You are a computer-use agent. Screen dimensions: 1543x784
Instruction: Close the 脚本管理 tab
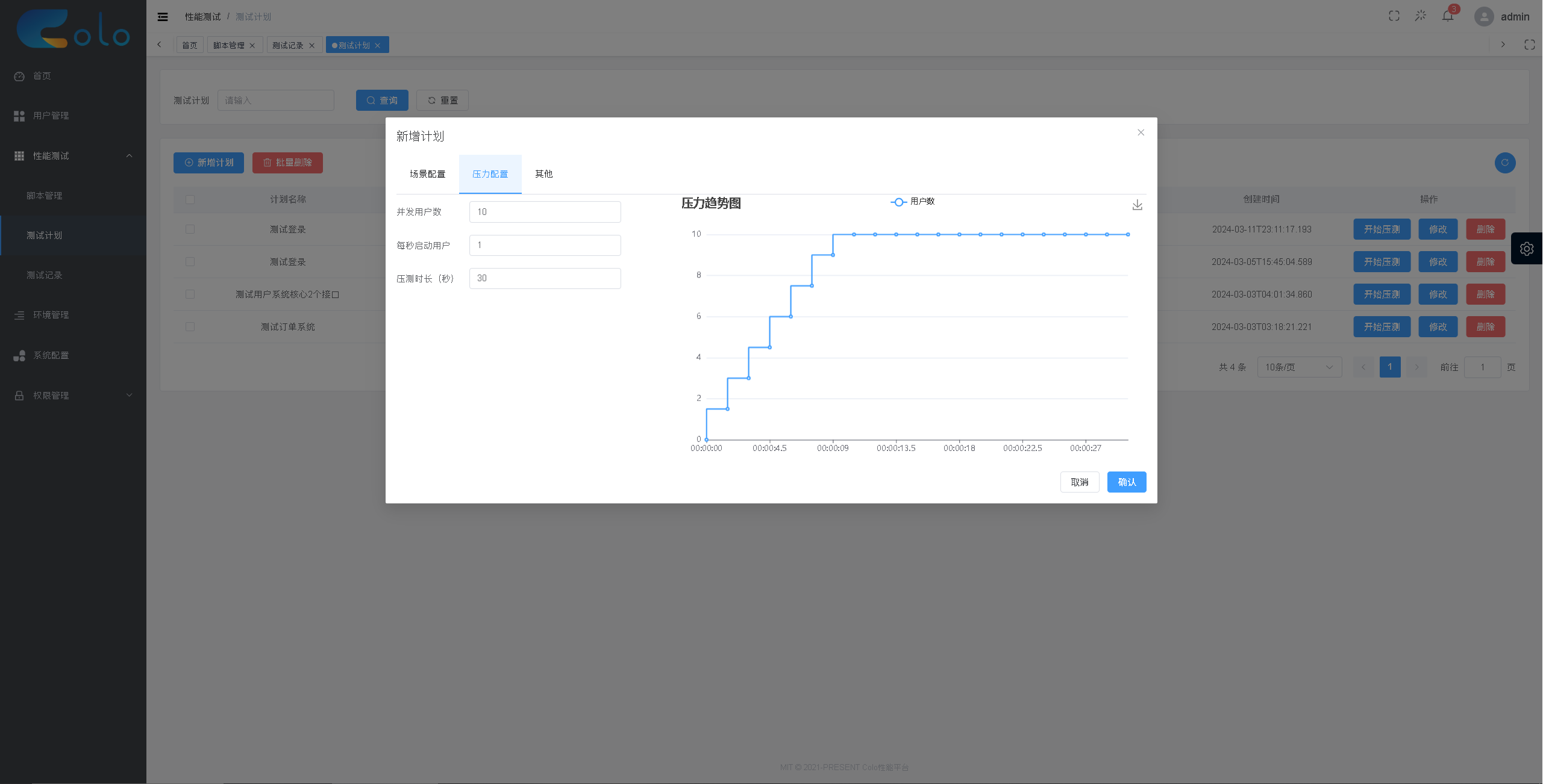pyautogui.click(x=252, y=46)
